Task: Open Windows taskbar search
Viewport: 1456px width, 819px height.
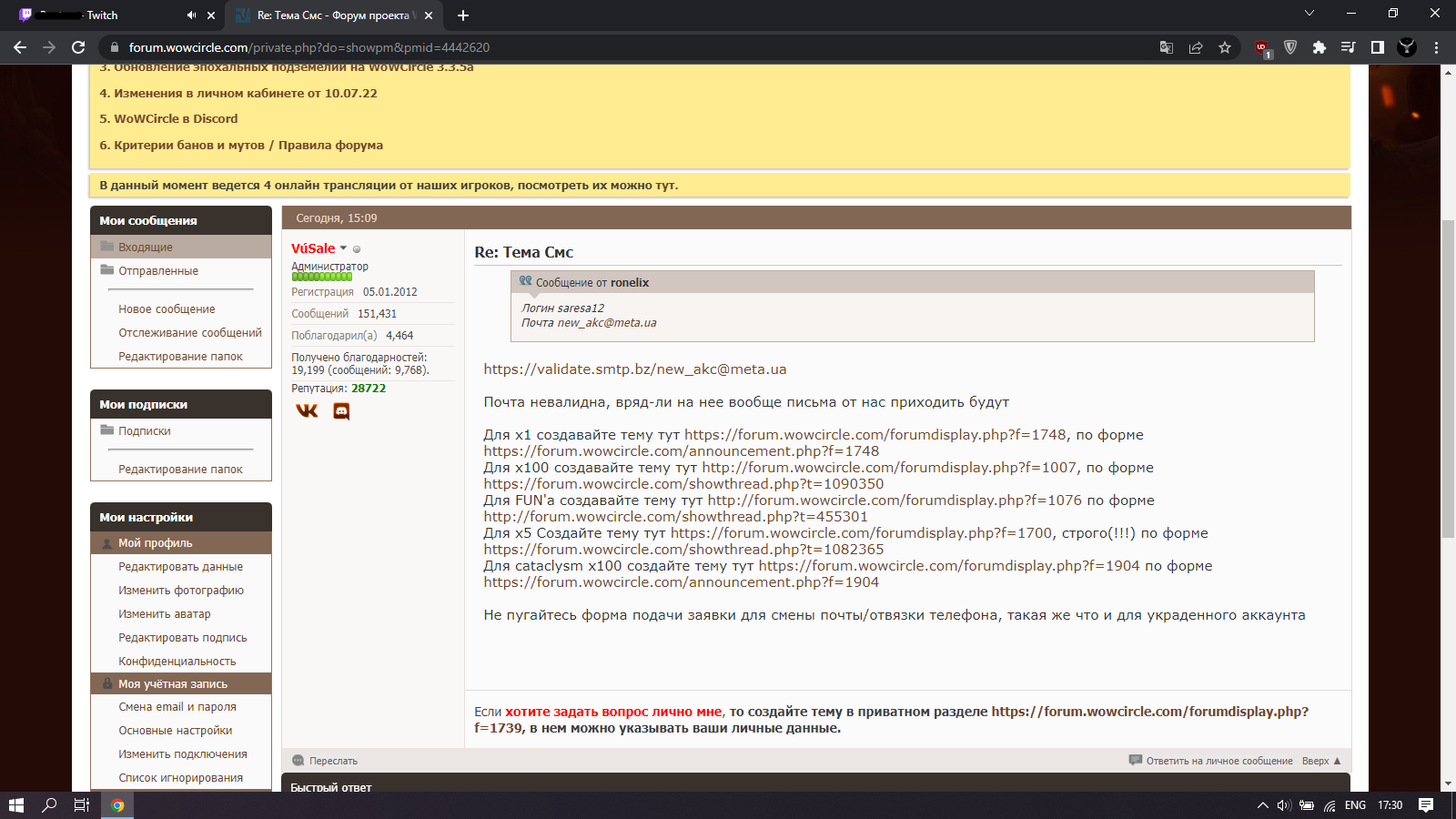Action: [x=49, y=805]
